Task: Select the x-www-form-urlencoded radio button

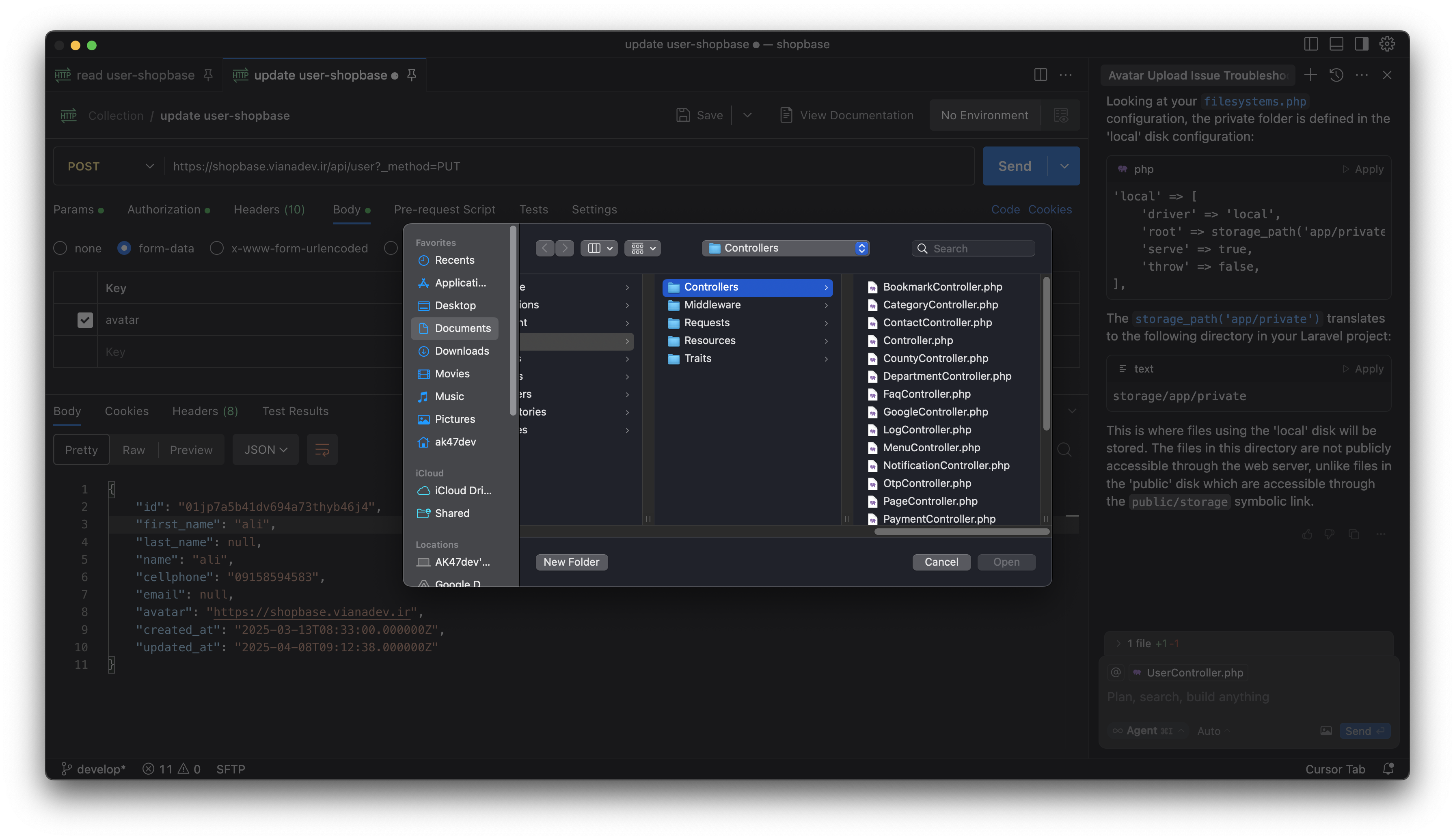Action: (216, 248)
